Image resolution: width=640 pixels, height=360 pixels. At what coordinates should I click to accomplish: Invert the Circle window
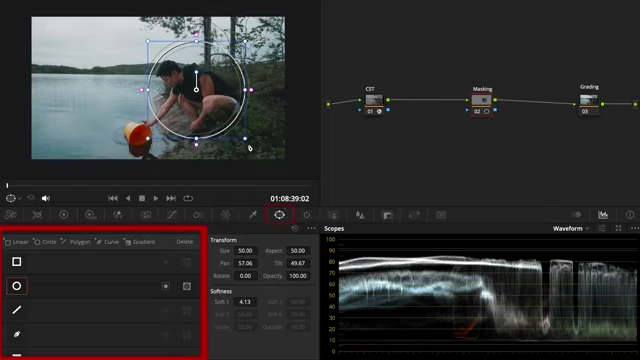click(166, 286)
